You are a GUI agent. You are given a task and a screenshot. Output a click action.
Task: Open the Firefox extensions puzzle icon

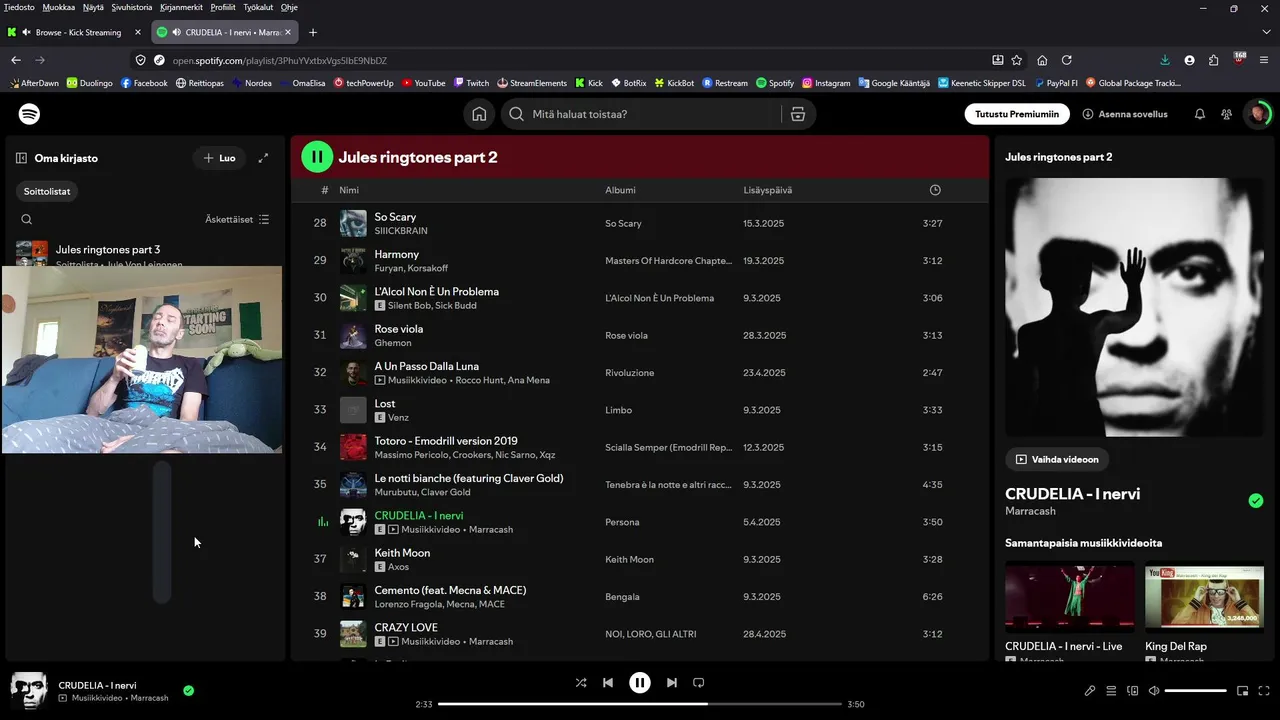coord(1214,60)
